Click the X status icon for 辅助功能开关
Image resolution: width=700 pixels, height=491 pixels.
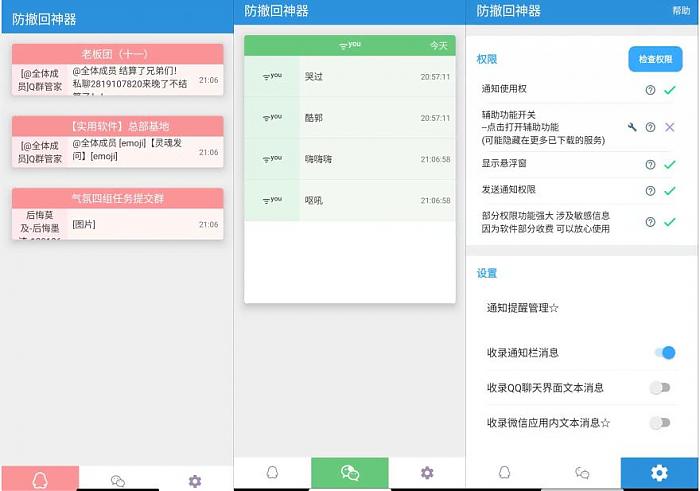670,127
